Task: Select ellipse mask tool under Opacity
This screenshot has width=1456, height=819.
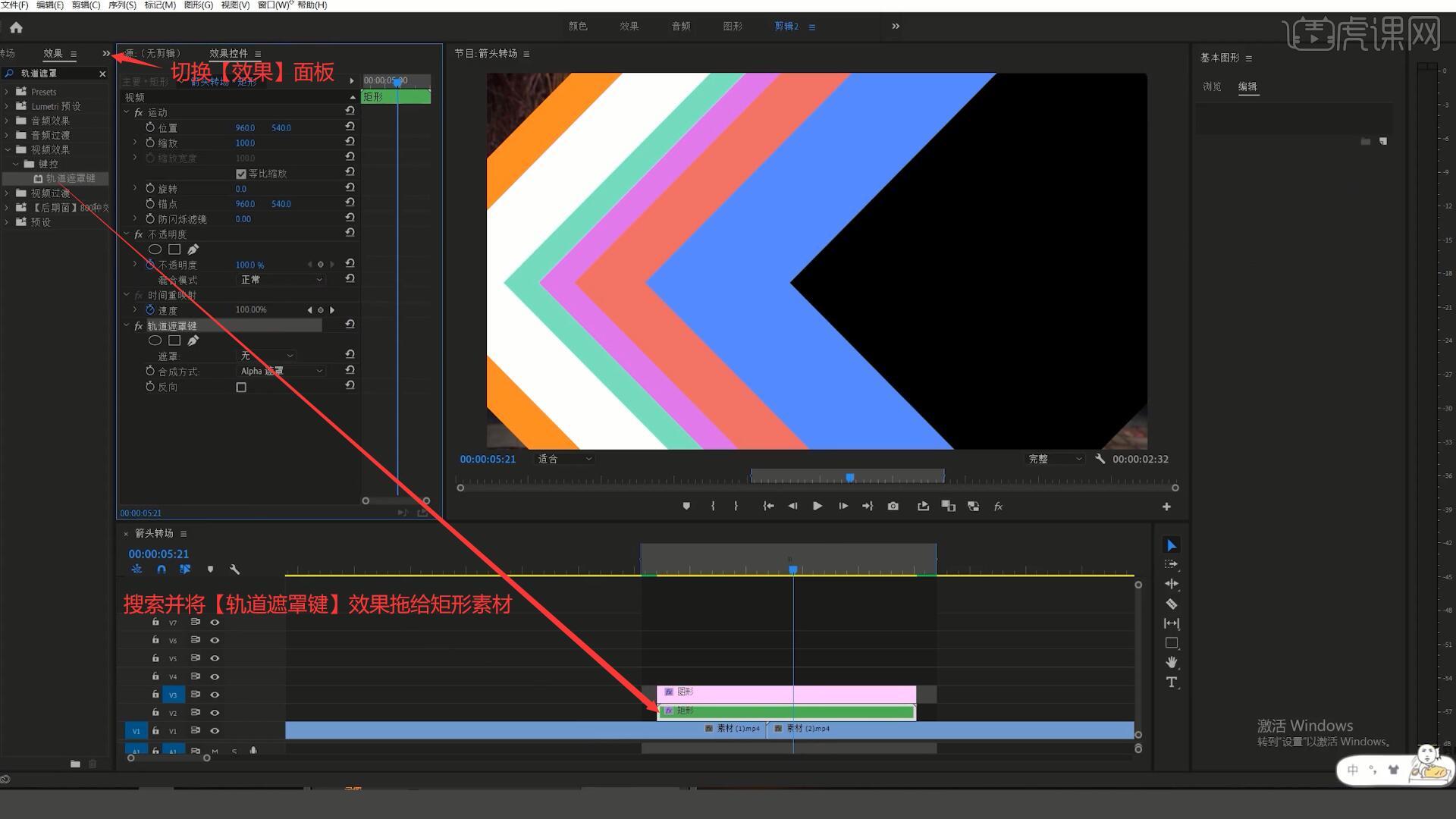Action: pyautogui.click(x=155, y=249)
